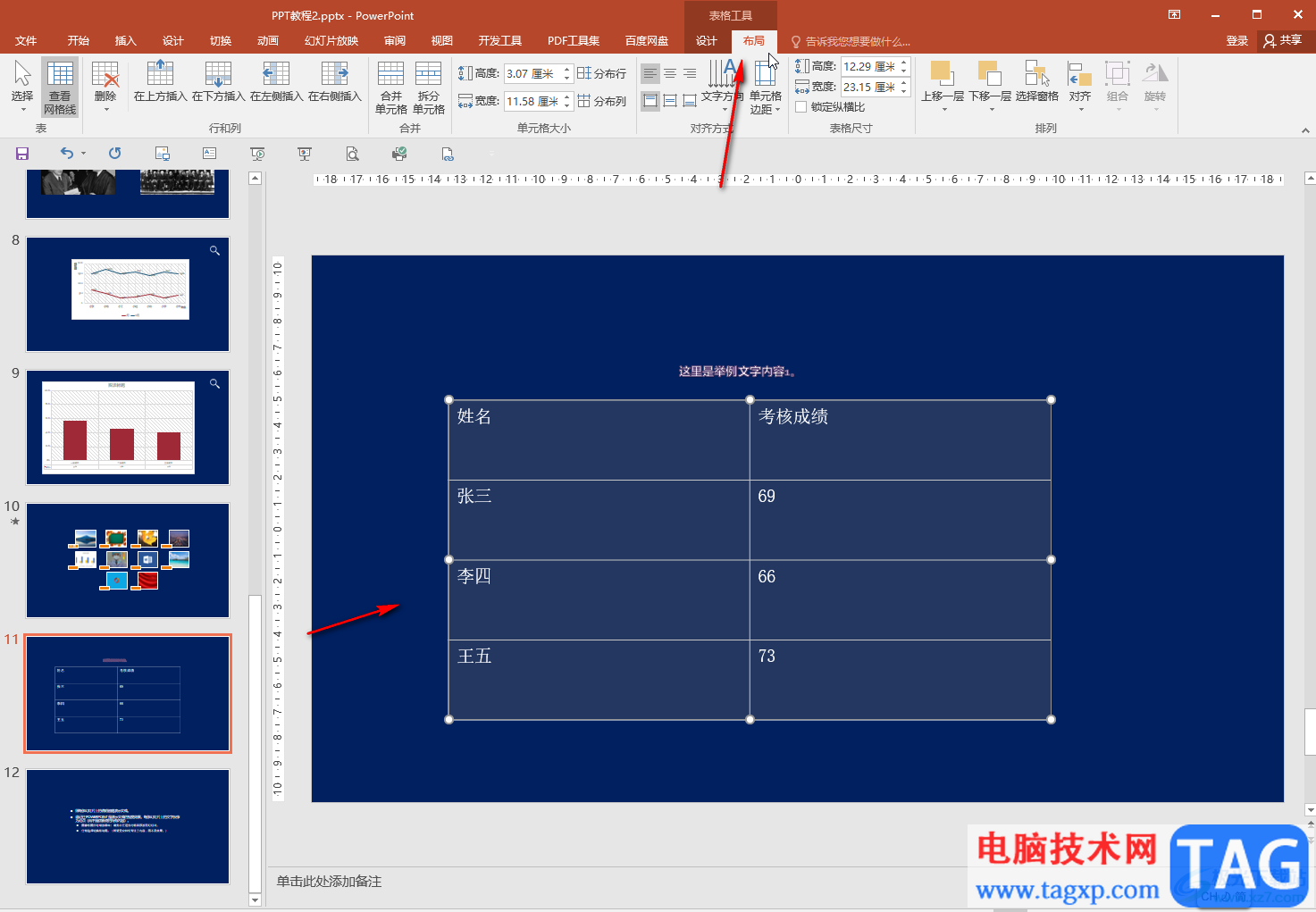Screen dimensions: 1316x912
Task: Distribute columns evenly (分布列)
Action: (602, 102)
